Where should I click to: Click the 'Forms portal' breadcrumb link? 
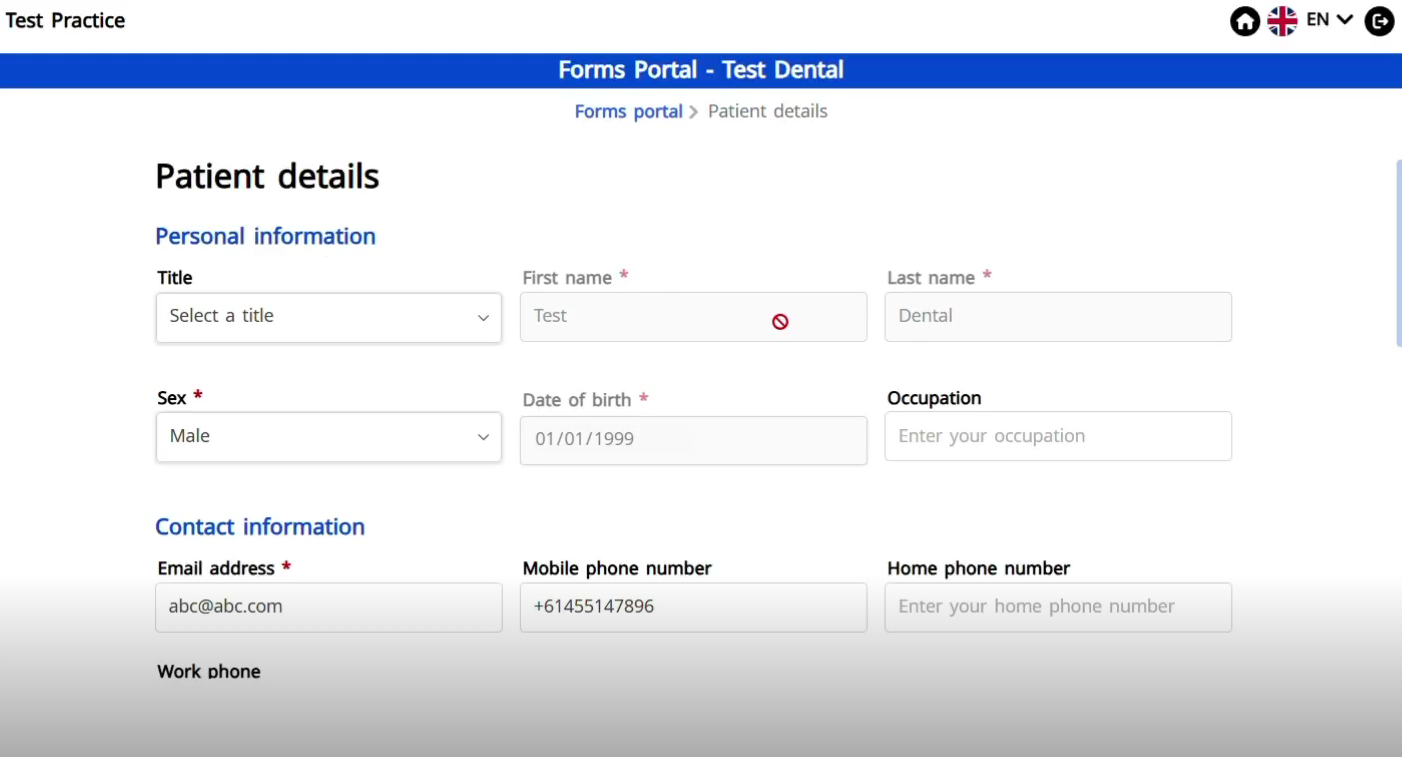628,111
